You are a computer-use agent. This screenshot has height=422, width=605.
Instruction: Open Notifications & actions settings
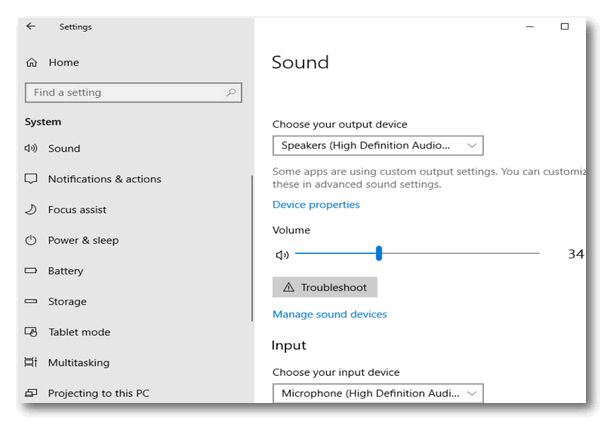[105, 179]
